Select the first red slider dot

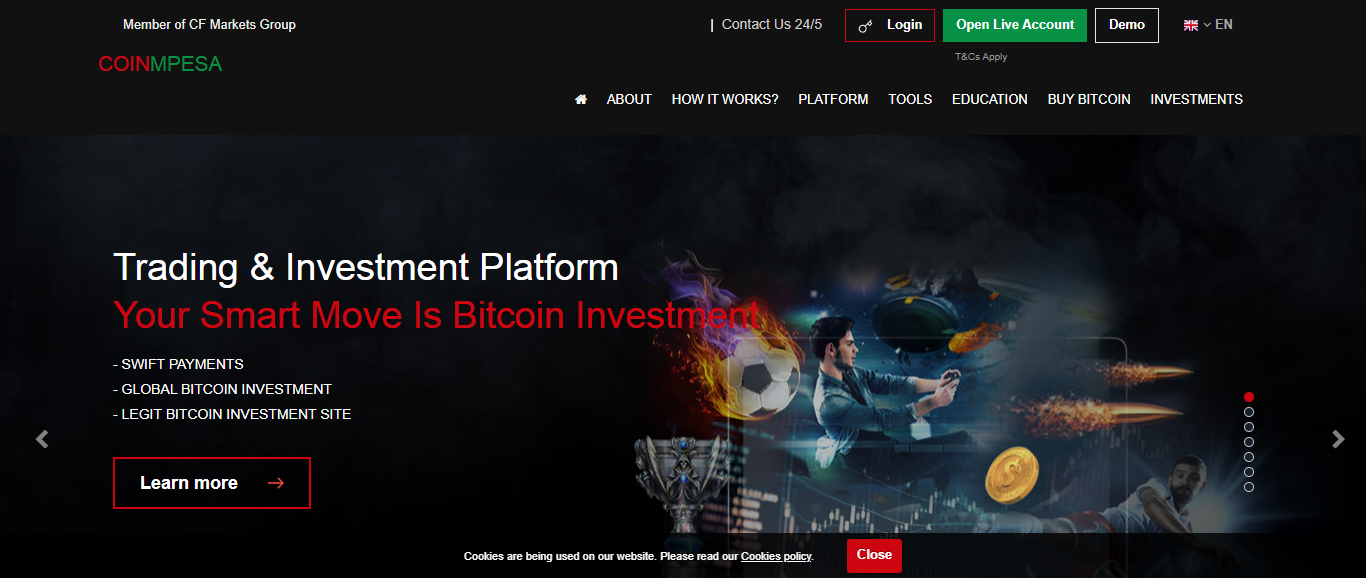click(1249, 397)
